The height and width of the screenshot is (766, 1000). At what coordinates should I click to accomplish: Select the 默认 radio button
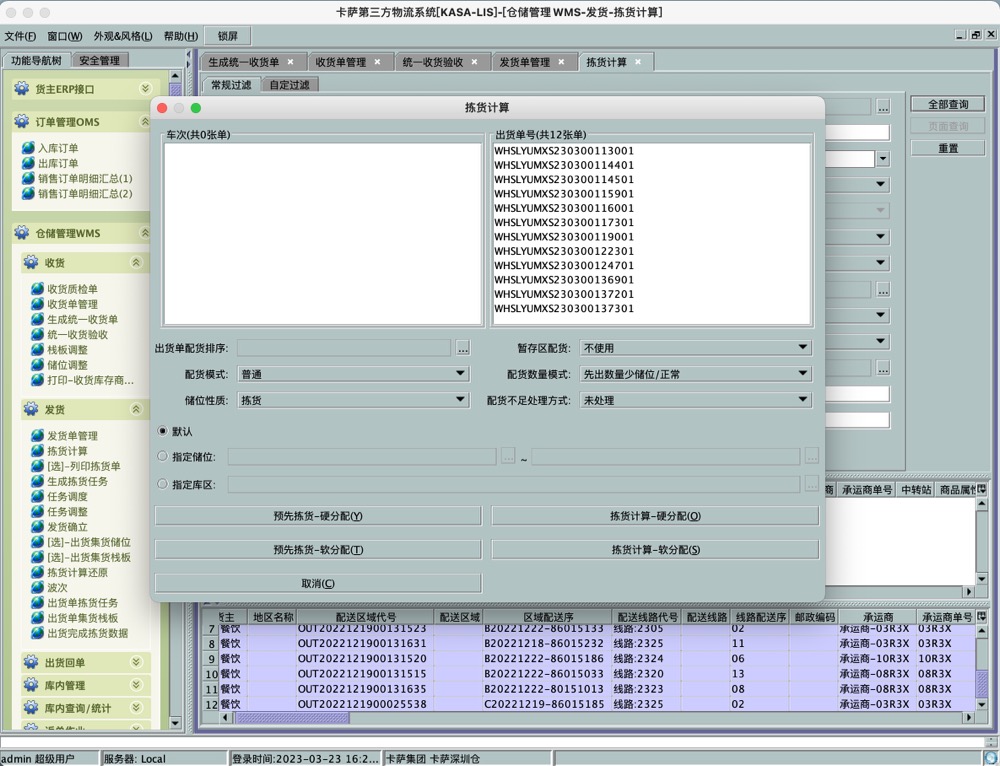(x=163, y=432)
